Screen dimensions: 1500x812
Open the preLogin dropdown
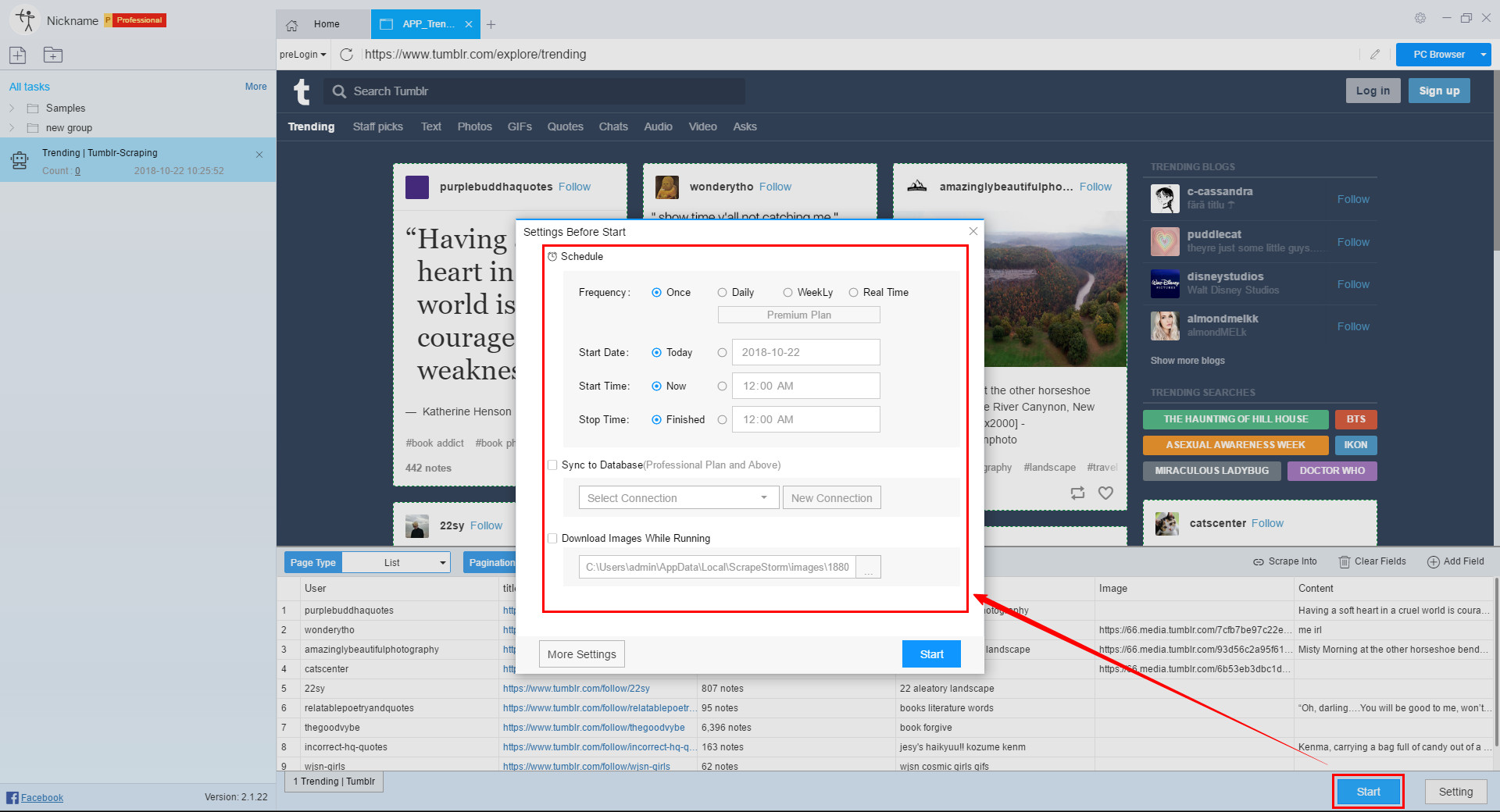click(x=302, y=55)
